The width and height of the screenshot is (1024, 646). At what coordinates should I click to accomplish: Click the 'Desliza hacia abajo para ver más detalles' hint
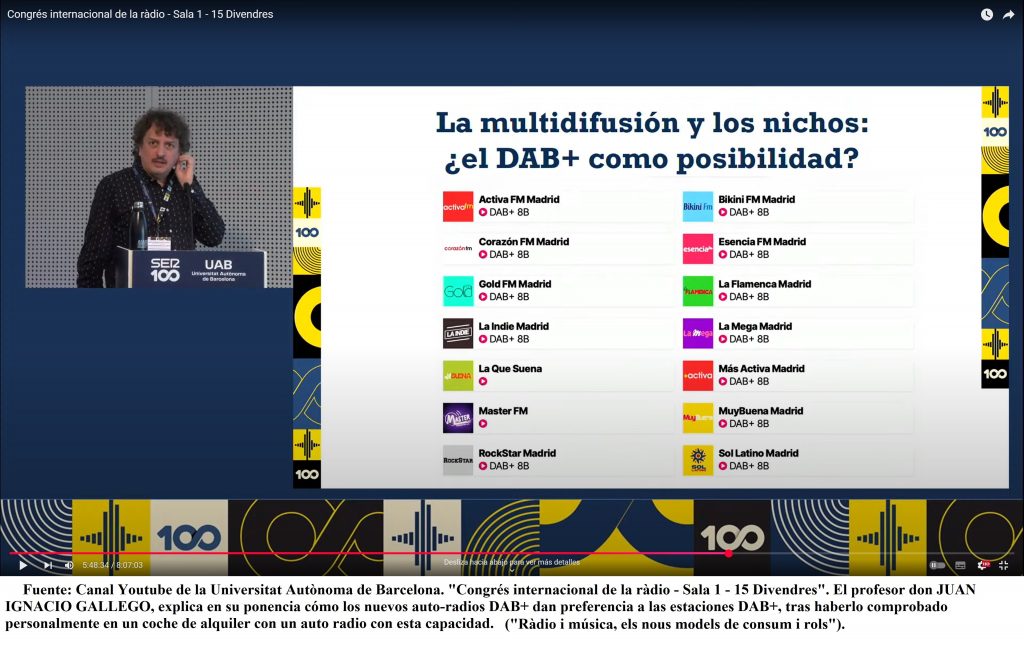click(x=511, y=562)
